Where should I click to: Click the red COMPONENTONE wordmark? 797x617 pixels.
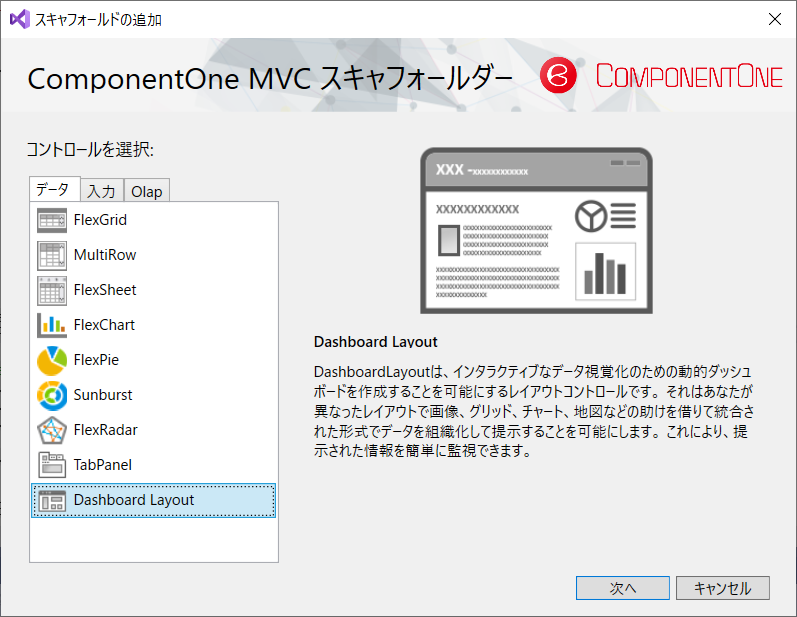[x=689, y=76]
